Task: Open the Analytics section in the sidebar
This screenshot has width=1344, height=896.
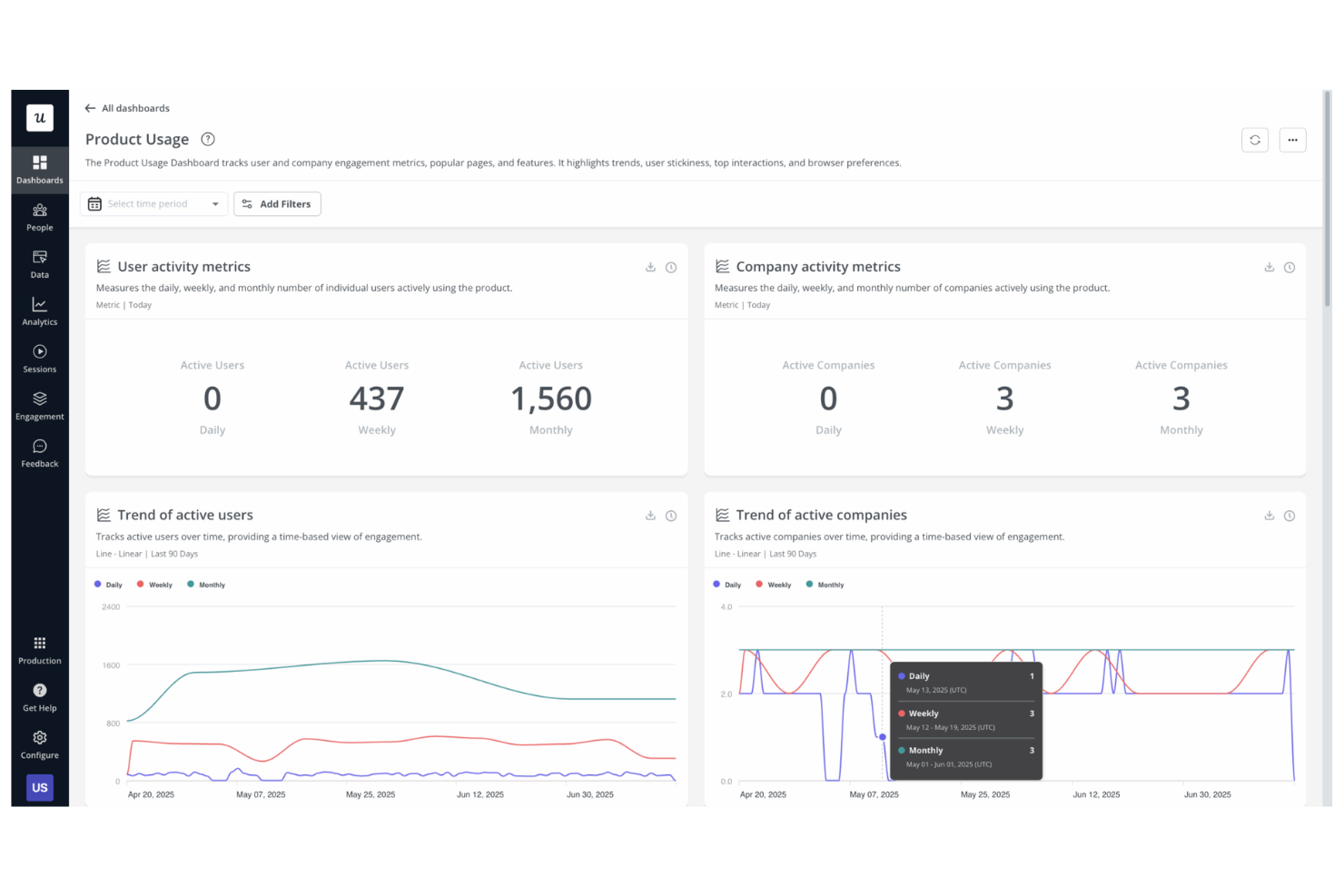Action: click(39, 310)
